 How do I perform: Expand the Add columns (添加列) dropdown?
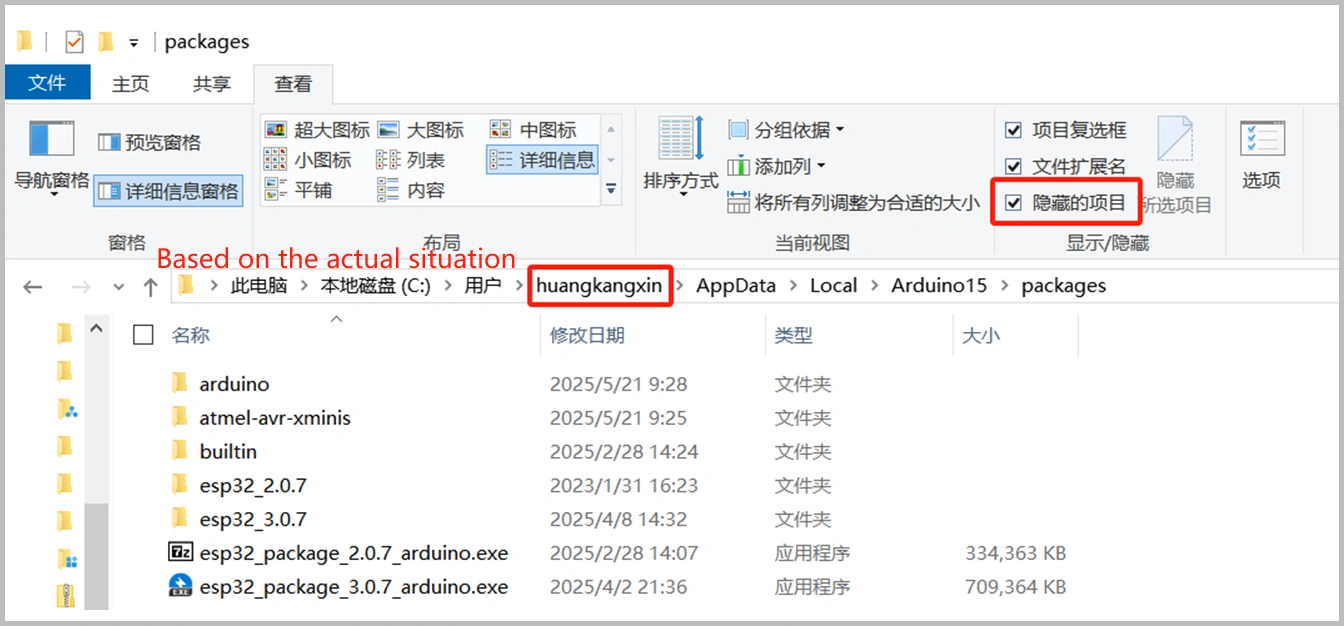tap(778, 166)
